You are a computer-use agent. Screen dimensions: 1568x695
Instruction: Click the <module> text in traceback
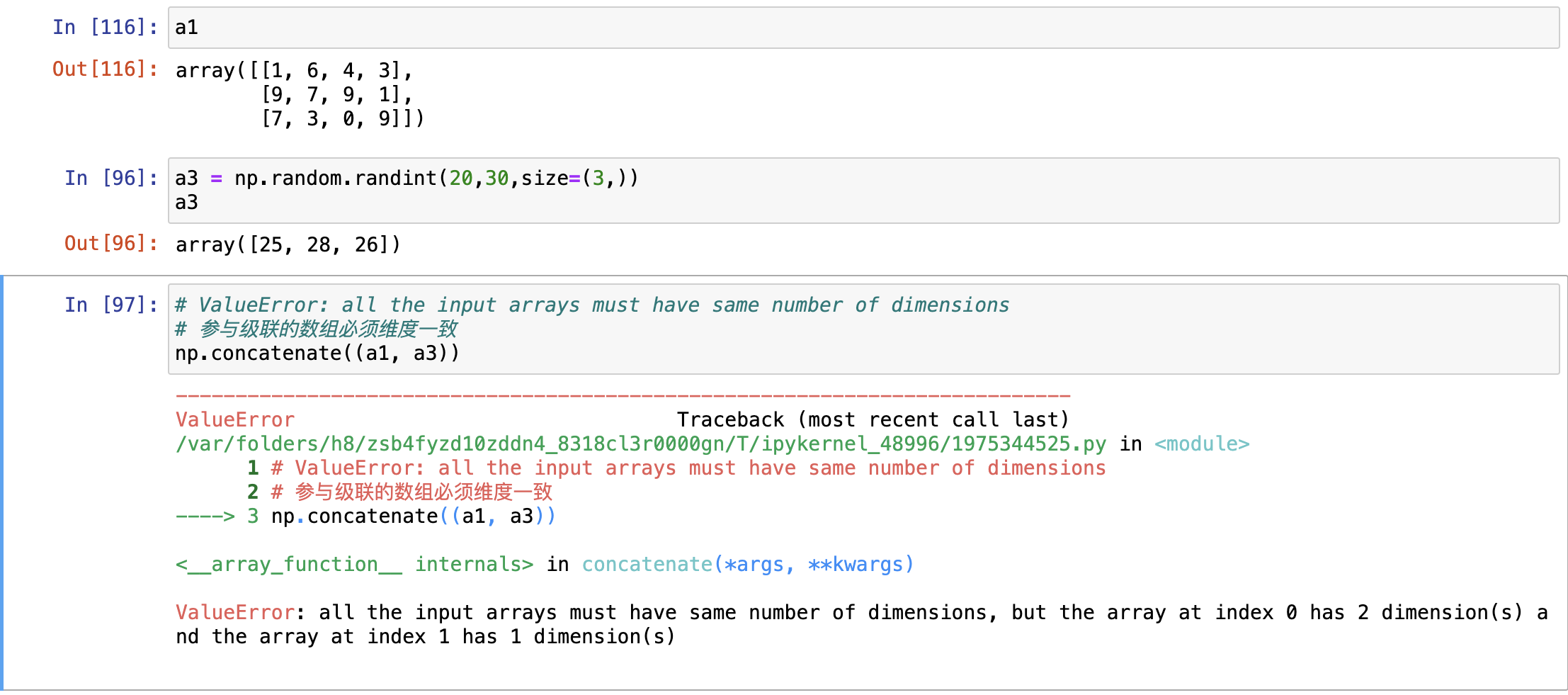pyautogui.click(x=1202, y=443)
